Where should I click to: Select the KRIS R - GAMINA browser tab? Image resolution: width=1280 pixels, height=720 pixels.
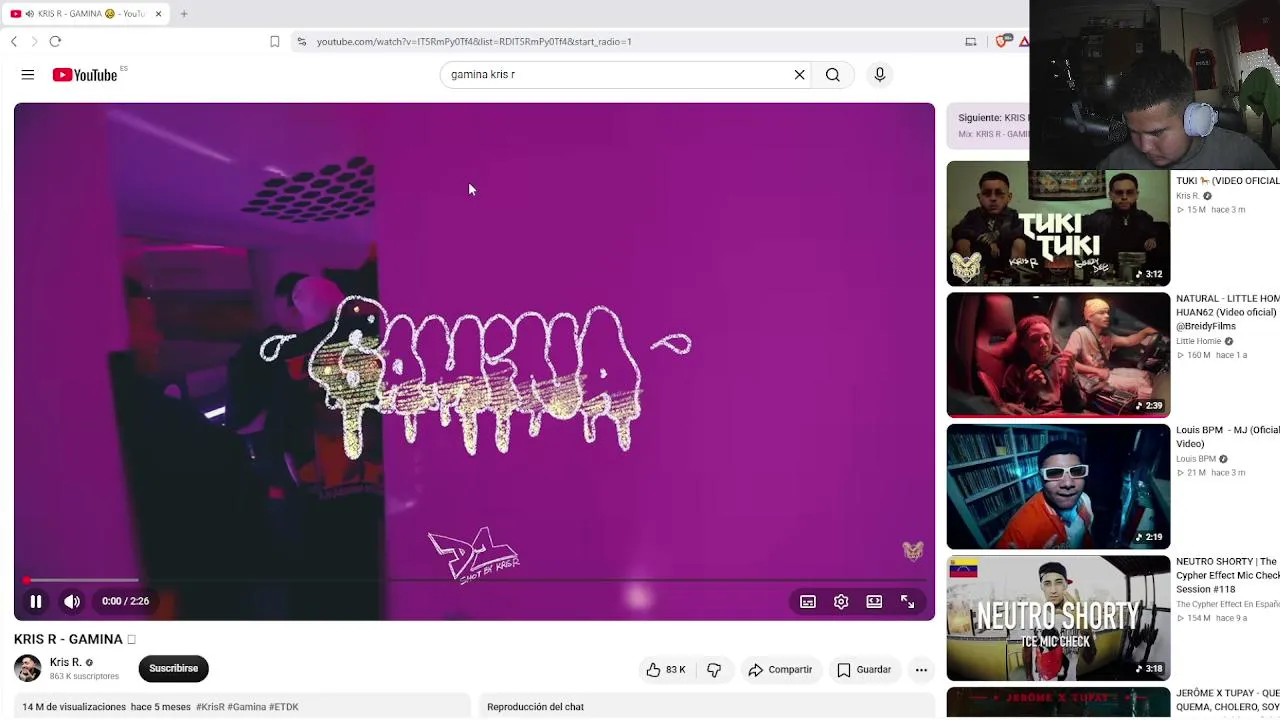(x=87, y=14)
